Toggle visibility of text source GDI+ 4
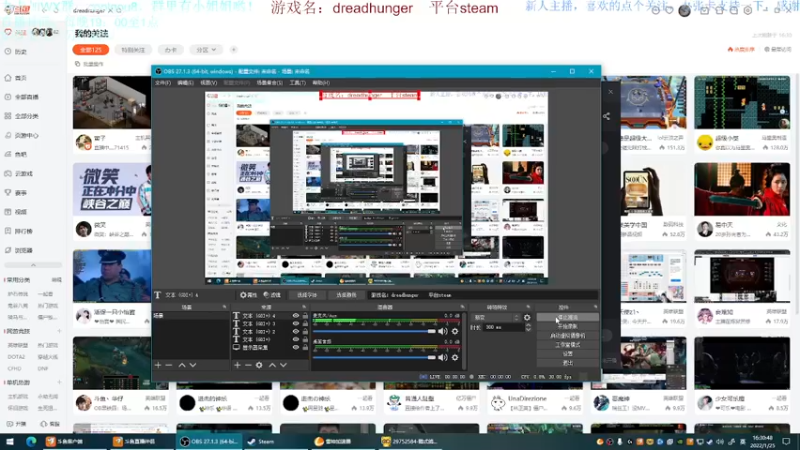The image size is (800, 450). (295, 316)
